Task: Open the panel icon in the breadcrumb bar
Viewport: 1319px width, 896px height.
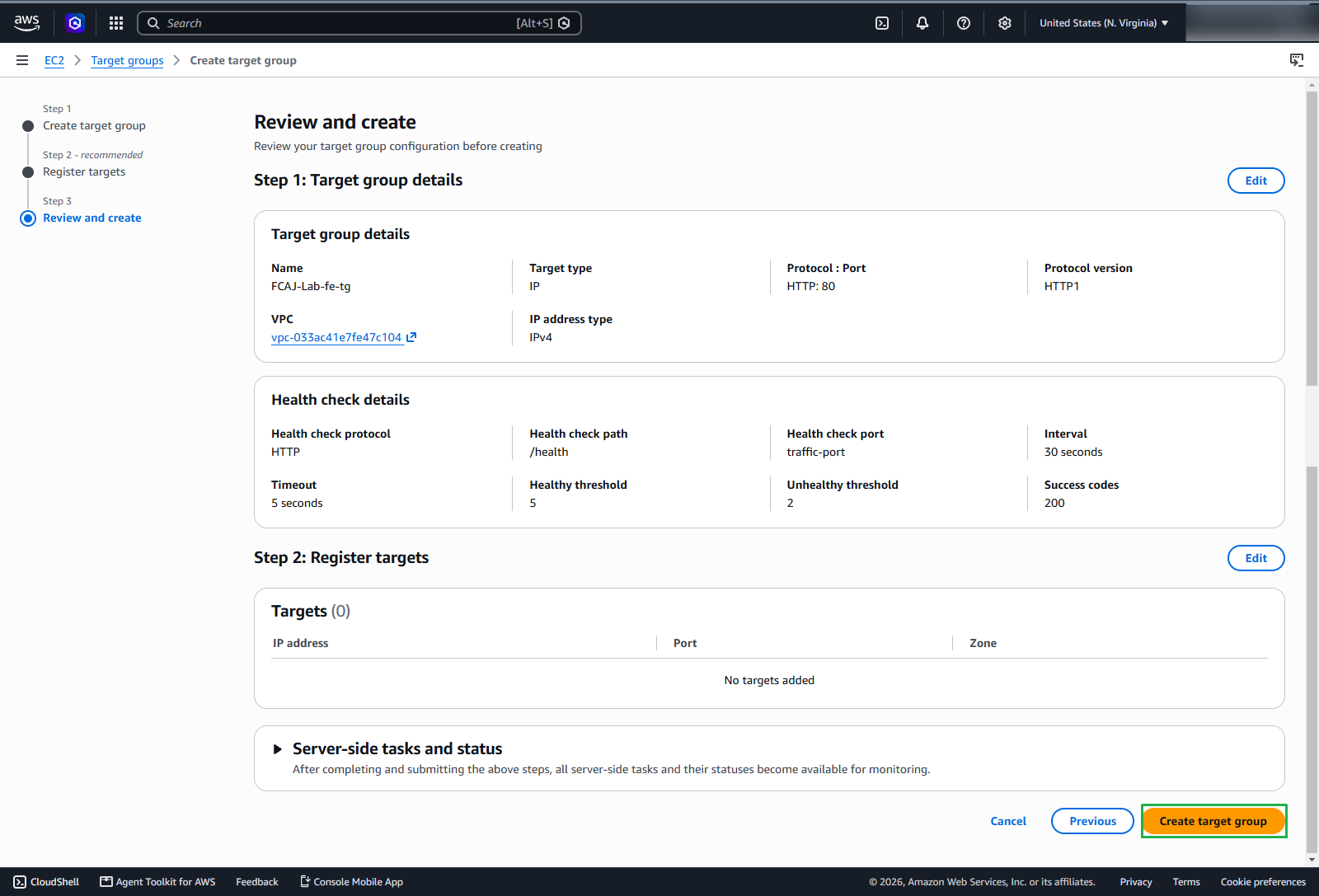Action: click(1297, 60)
